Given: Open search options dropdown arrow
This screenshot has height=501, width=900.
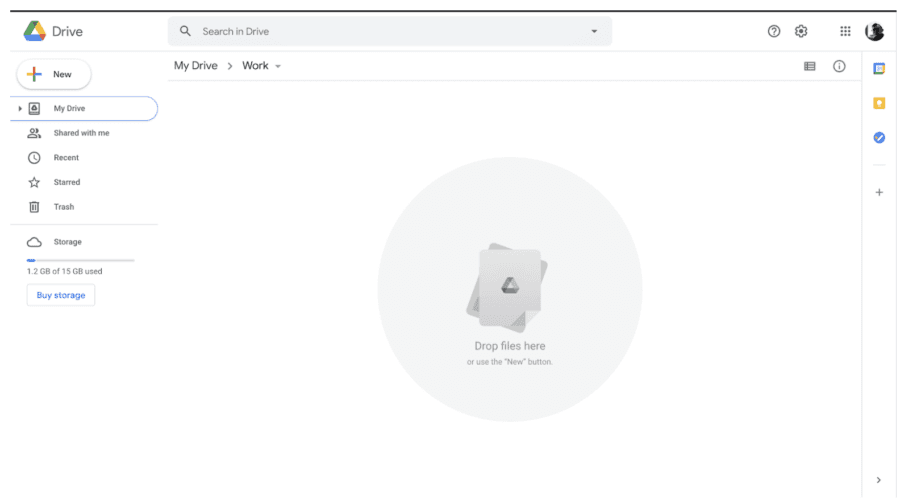Looking at the screenshot, I should click(x=594, y=32).
